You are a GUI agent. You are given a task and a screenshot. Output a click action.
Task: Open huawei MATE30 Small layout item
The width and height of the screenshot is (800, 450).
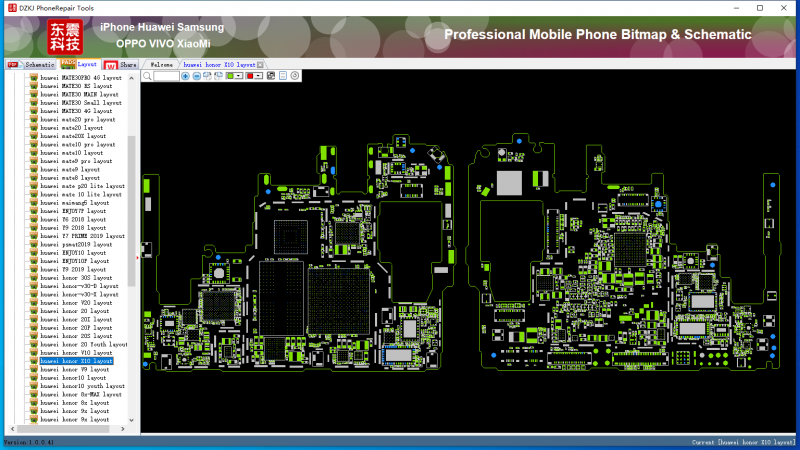click(x=81, y=103)
